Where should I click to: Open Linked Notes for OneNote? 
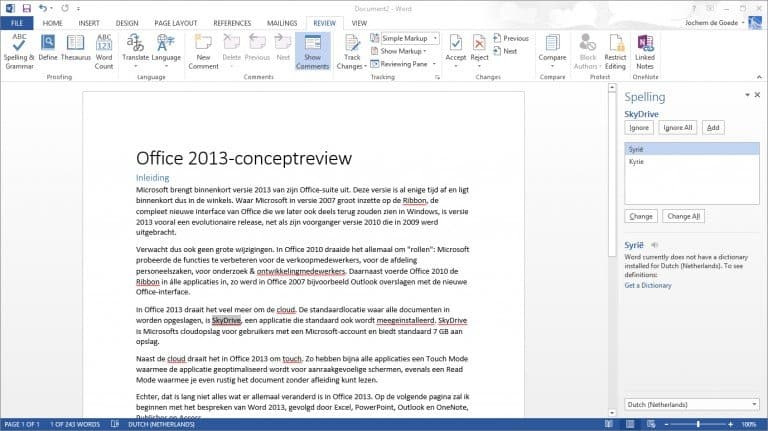pyautogui.click(x=645, y=51)
